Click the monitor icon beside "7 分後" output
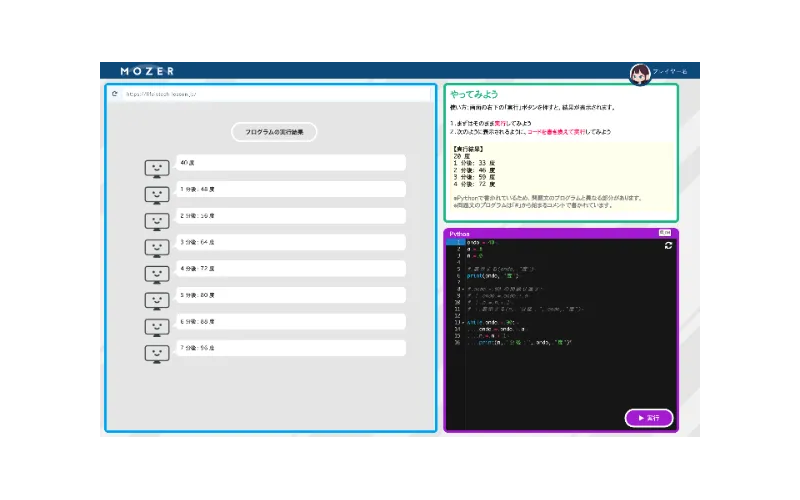Viewport: 800px width, 500px height. pyautogui.click(x=155, y=353)
